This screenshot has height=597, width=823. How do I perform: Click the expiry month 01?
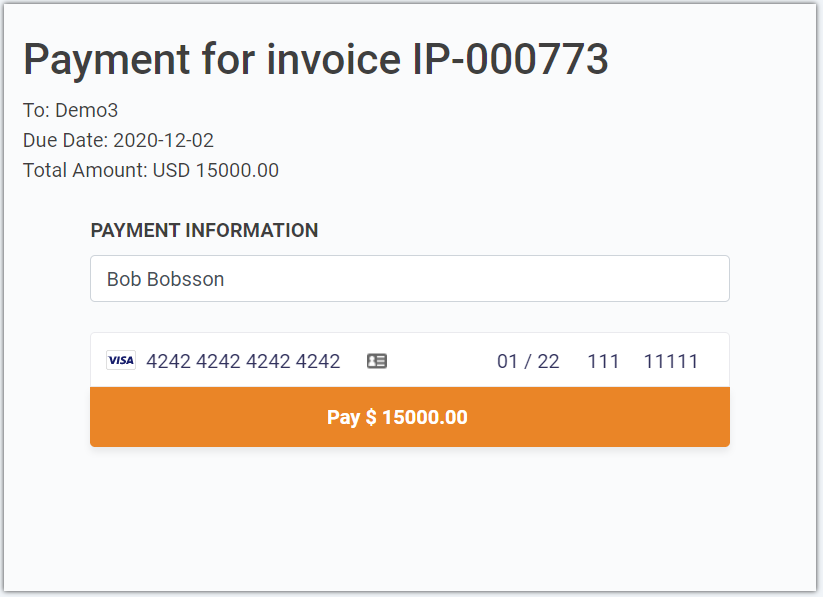point(508,361)
